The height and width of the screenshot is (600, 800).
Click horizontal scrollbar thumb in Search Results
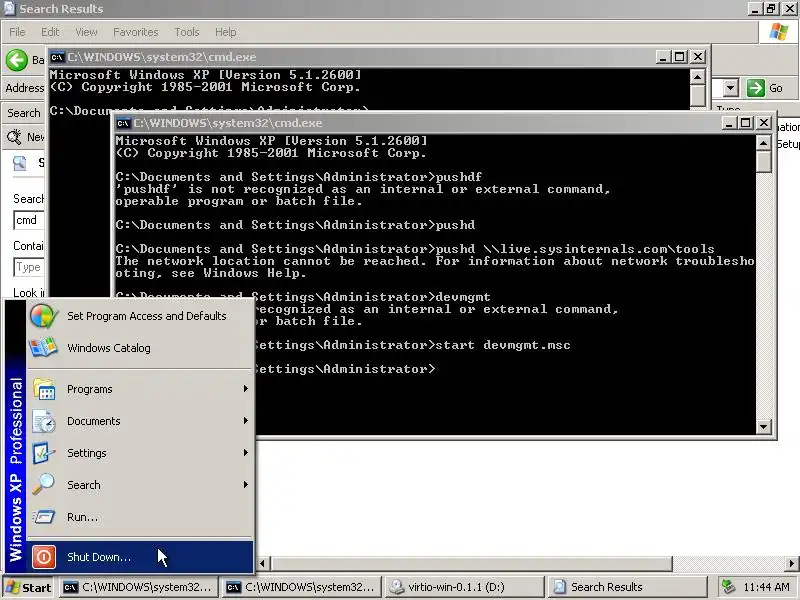[x=471, y=563]
